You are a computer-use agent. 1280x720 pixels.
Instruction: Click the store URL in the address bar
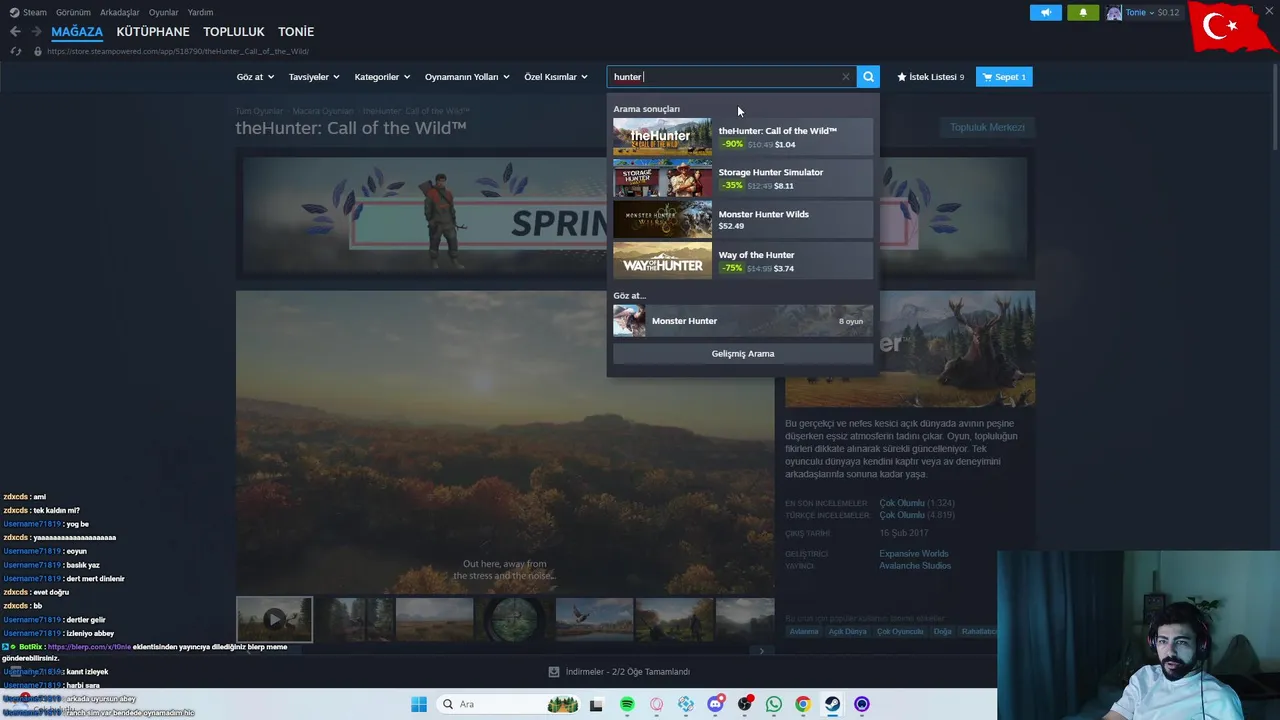[x=178, y=51]
